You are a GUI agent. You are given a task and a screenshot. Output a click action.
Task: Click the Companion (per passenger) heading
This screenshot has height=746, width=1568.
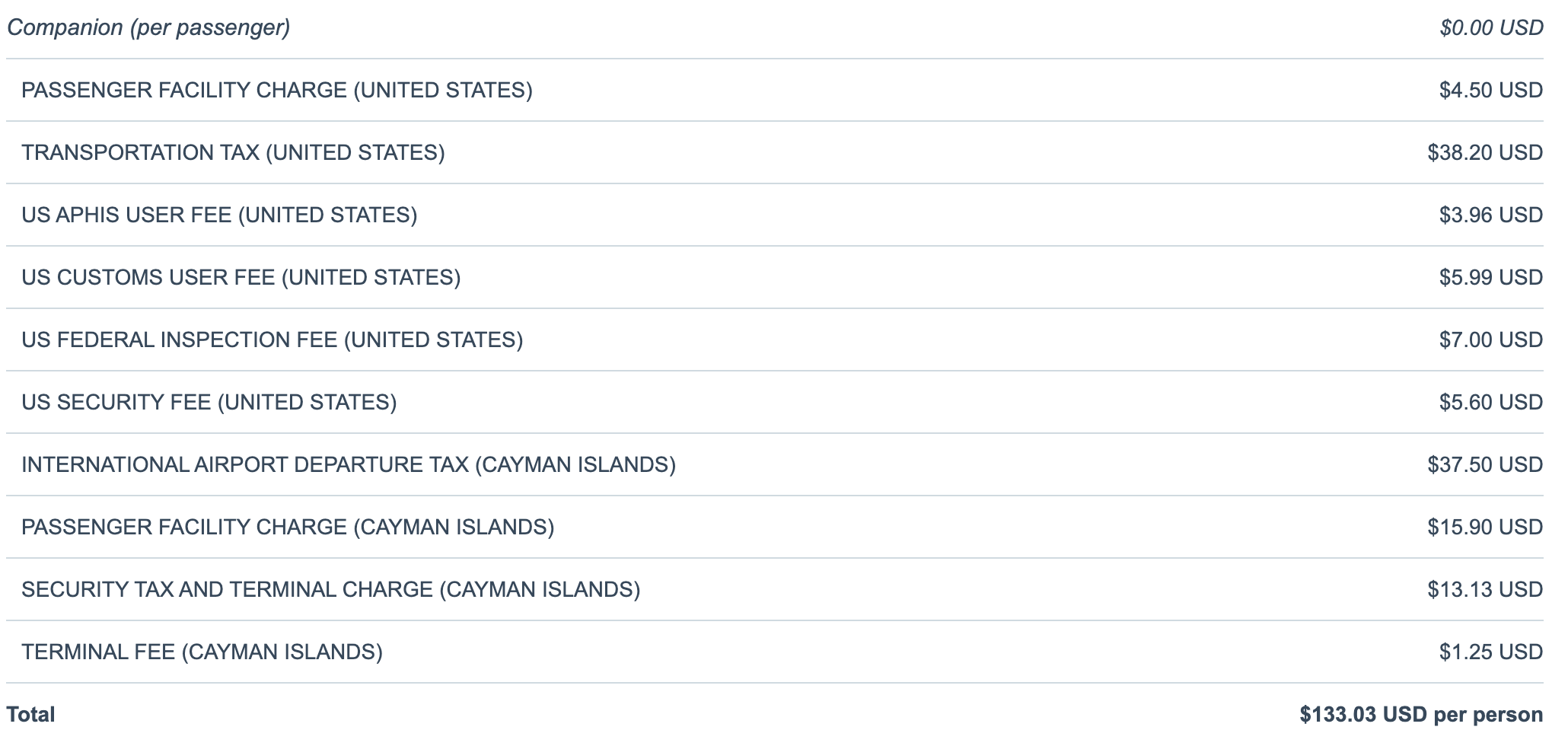tap(148, 28)
